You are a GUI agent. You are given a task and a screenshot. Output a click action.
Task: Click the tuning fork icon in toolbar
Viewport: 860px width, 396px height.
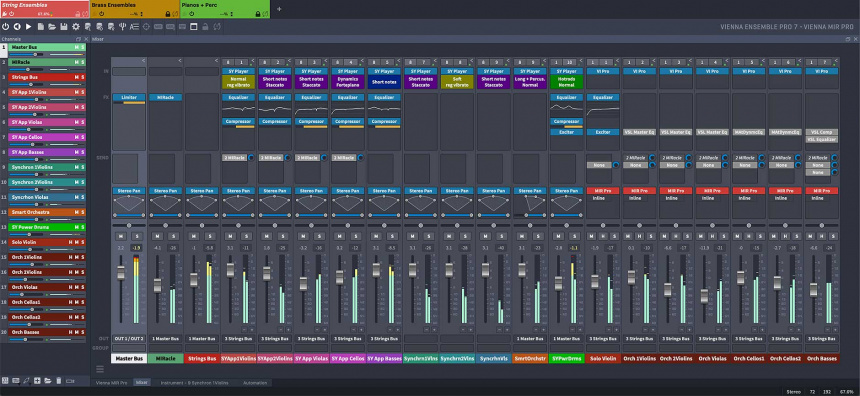click(x=122, y=27)
